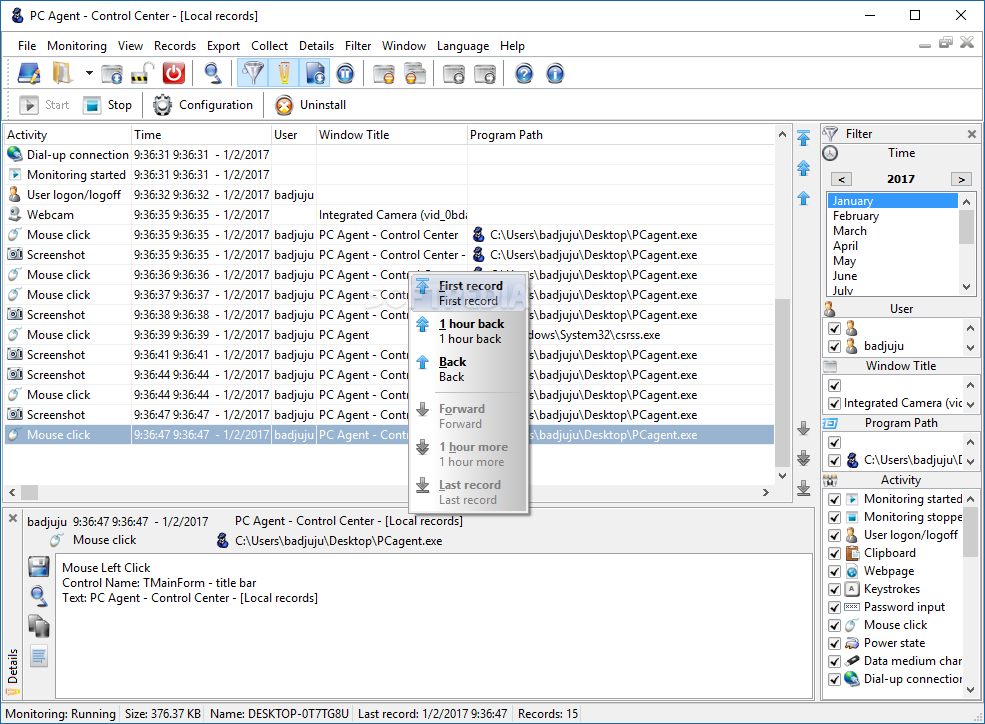Click the blue question mark help icon
This screenshot has height=724, width=985.
(x=524, y=73)
